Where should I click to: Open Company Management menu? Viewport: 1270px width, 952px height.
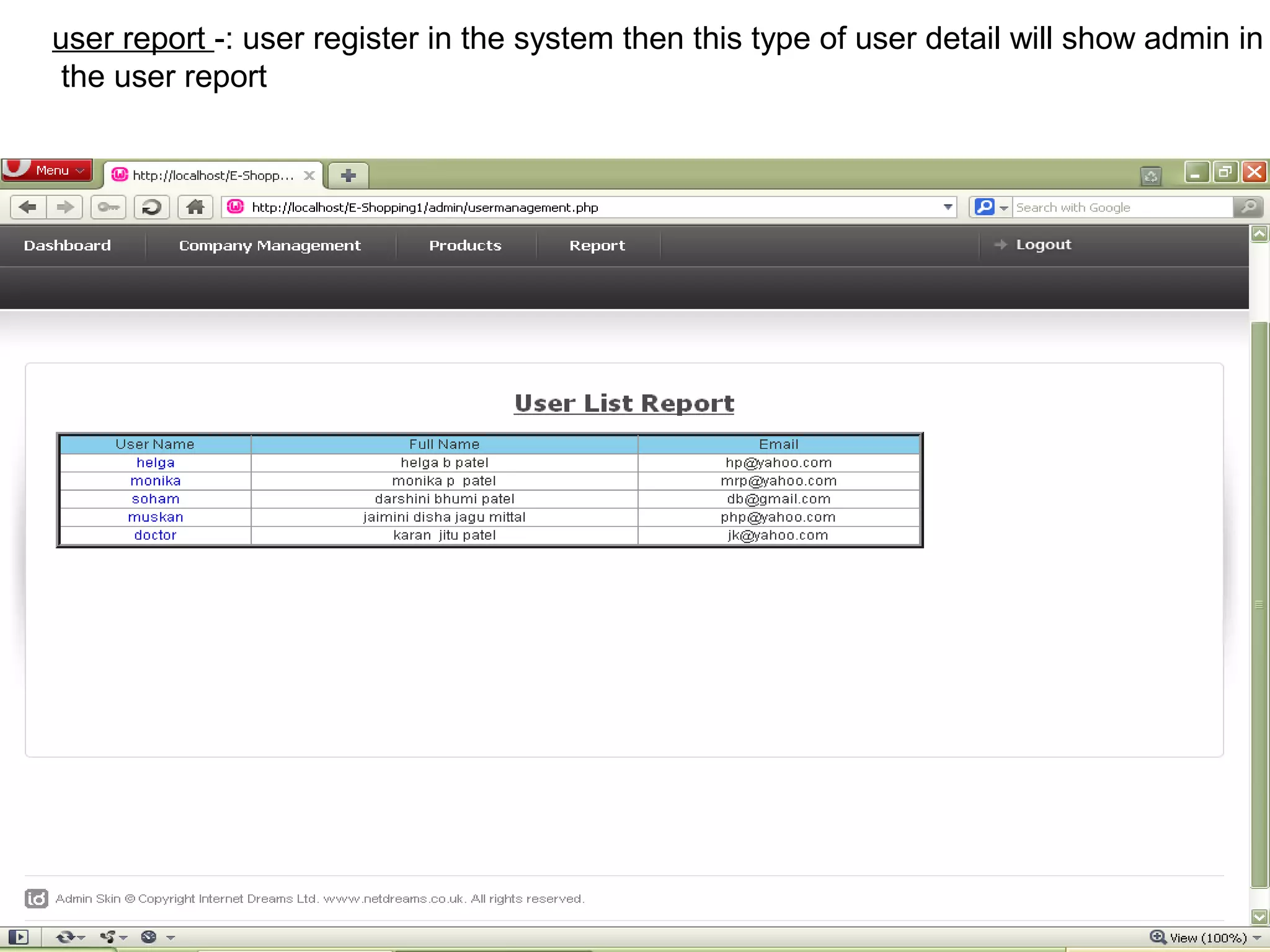tap(270, 246)
